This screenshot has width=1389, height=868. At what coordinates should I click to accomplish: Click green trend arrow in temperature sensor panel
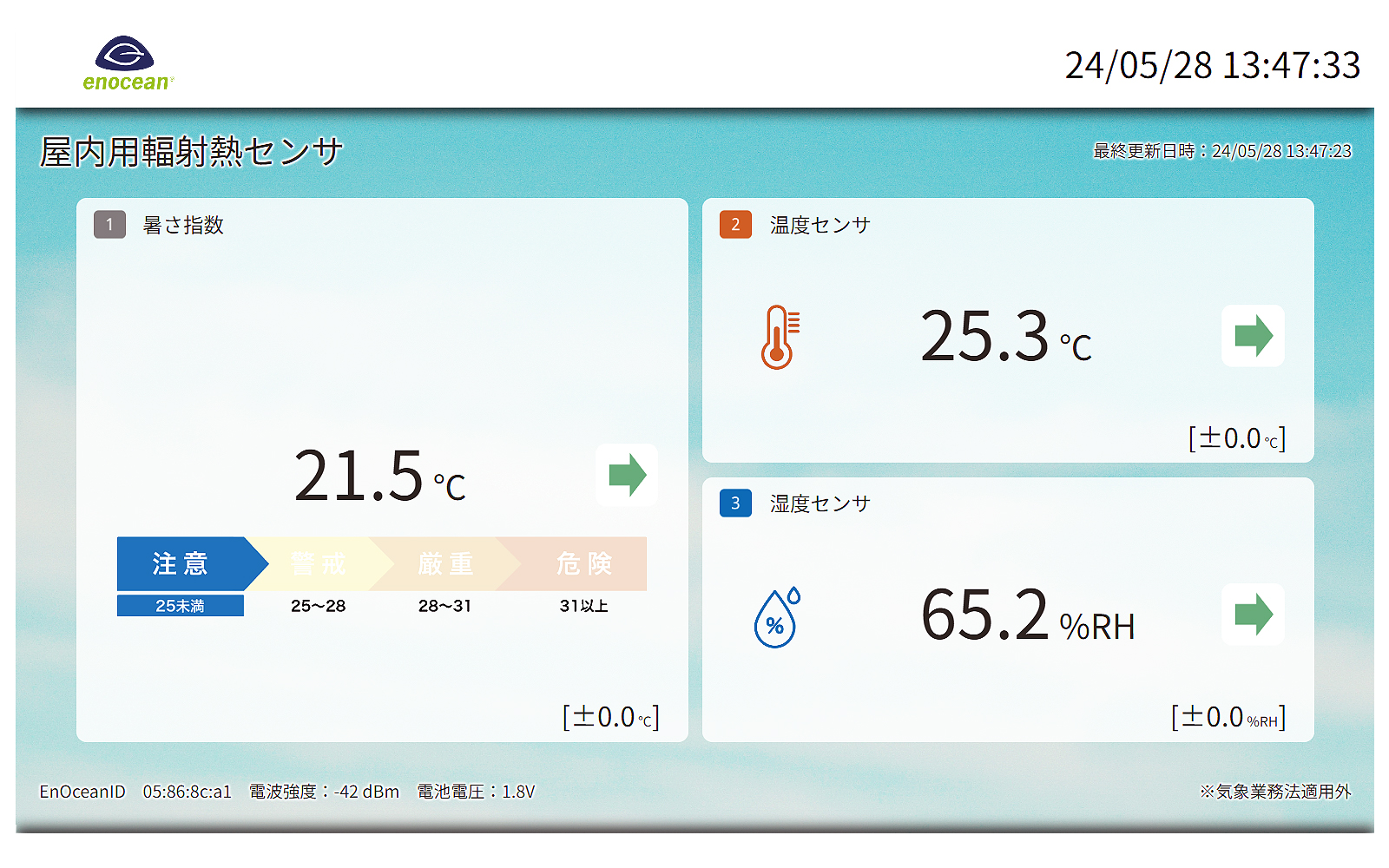[x=1253, y=336]
